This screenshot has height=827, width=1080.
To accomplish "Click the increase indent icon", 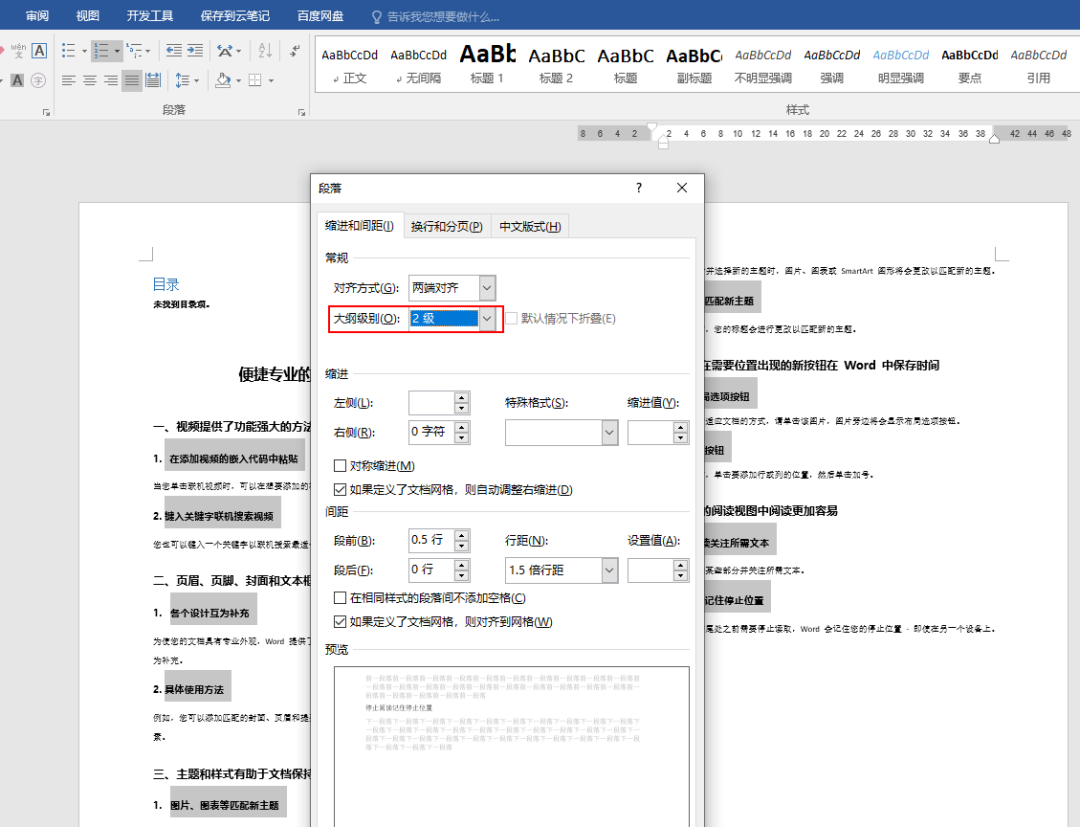I will tap(196, 50).
